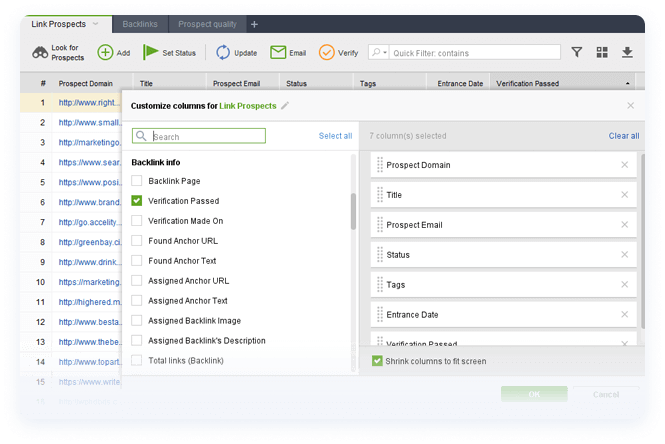Enable the Backlink Page checkbox

(x=137, y=181)
